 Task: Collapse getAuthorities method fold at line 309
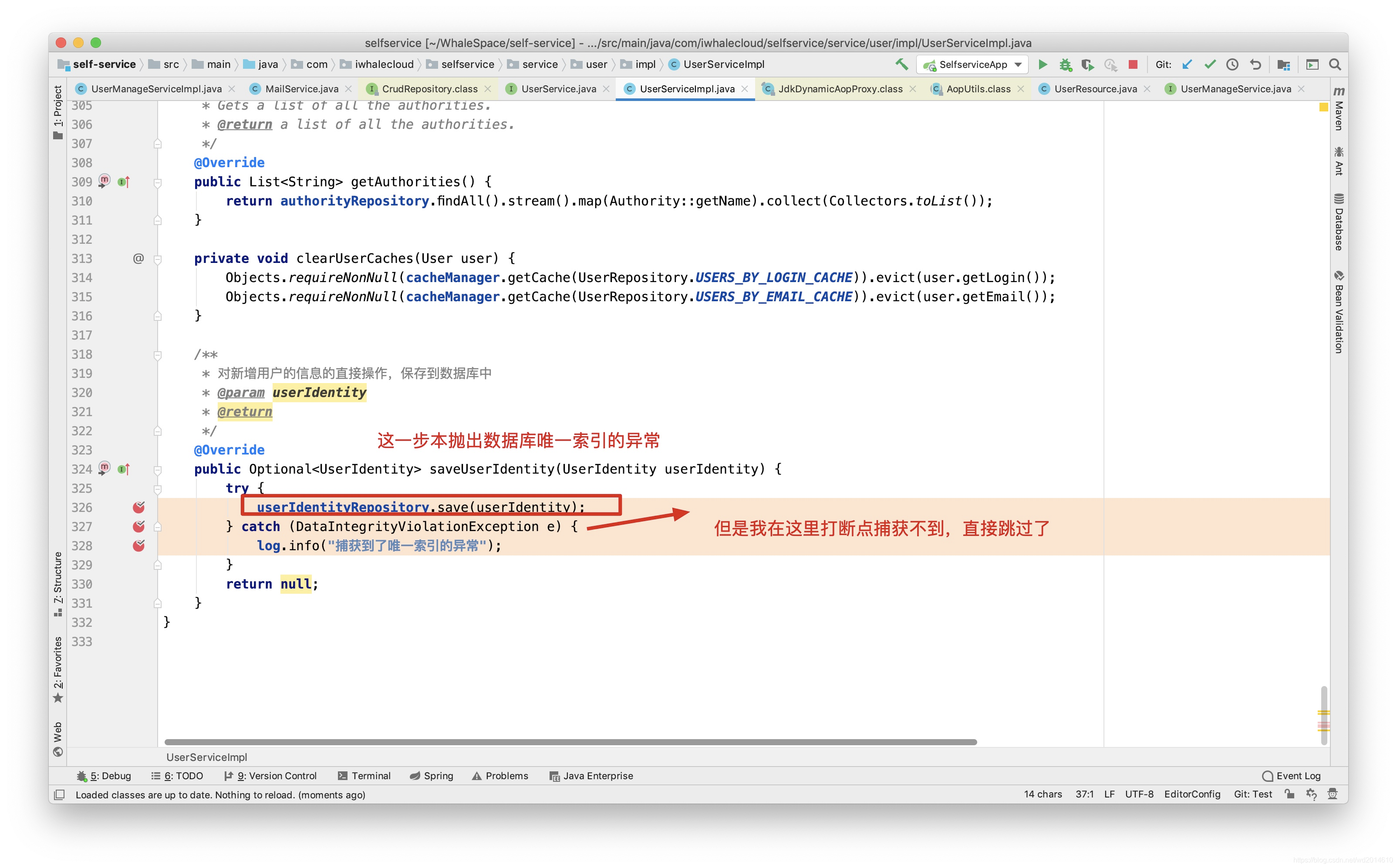point(157,182)
